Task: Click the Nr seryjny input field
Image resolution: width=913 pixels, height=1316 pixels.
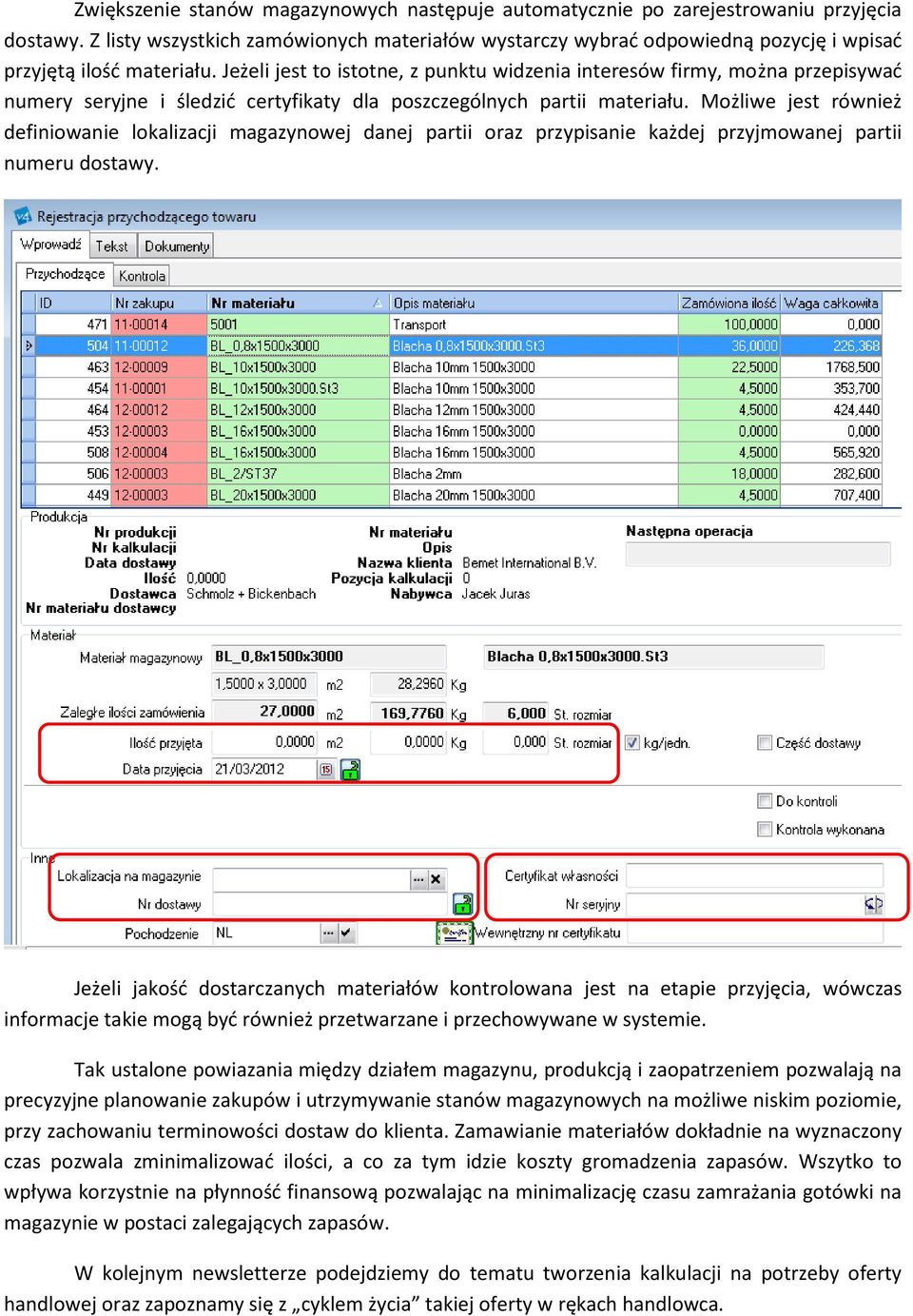Action: pos(745,904)
